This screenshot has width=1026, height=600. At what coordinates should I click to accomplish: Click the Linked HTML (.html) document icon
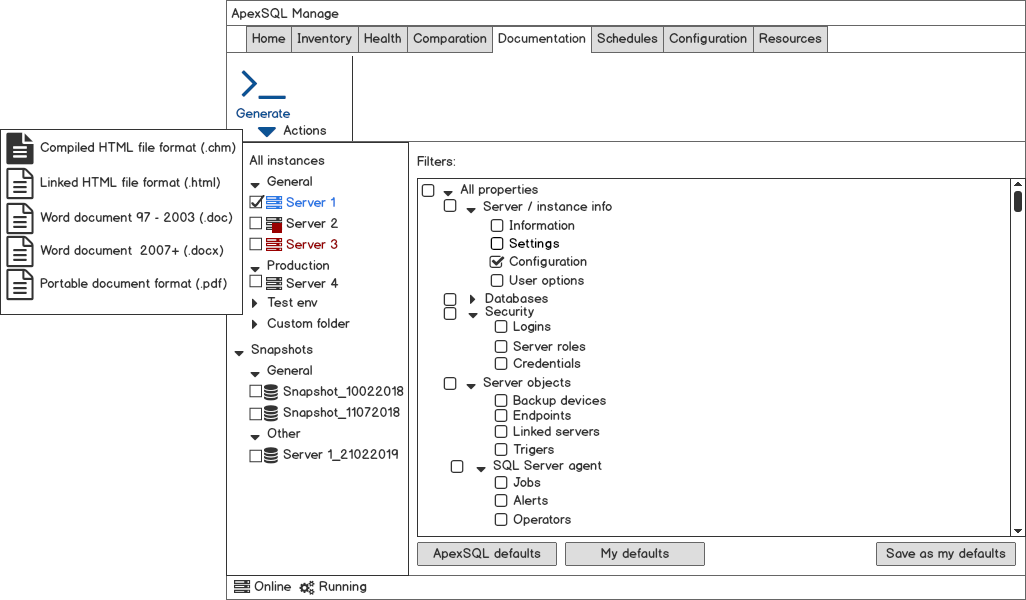pyautogui.click(x=20, y=183)
